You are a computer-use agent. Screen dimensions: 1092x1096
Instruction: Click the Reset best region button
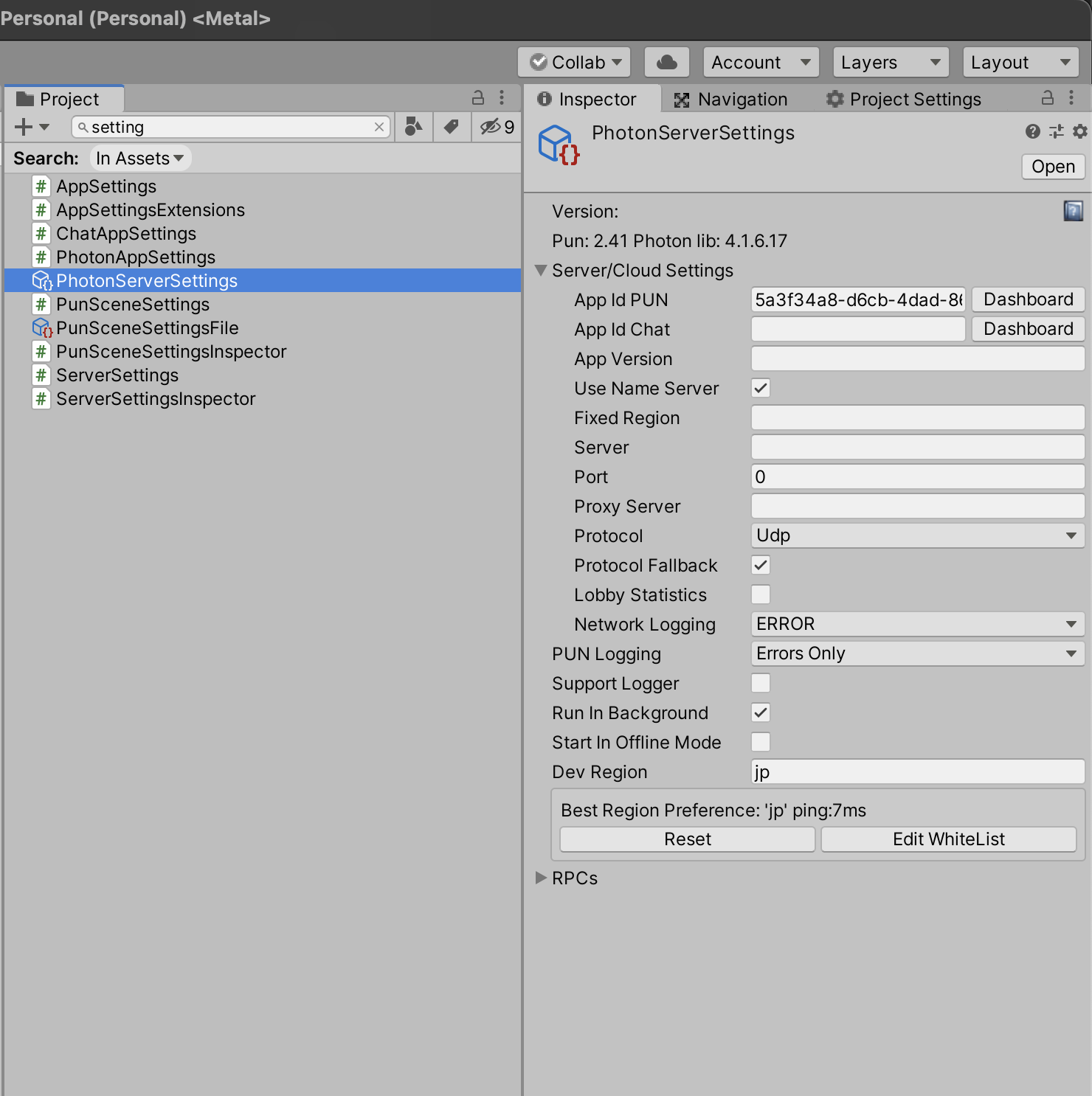687,839
